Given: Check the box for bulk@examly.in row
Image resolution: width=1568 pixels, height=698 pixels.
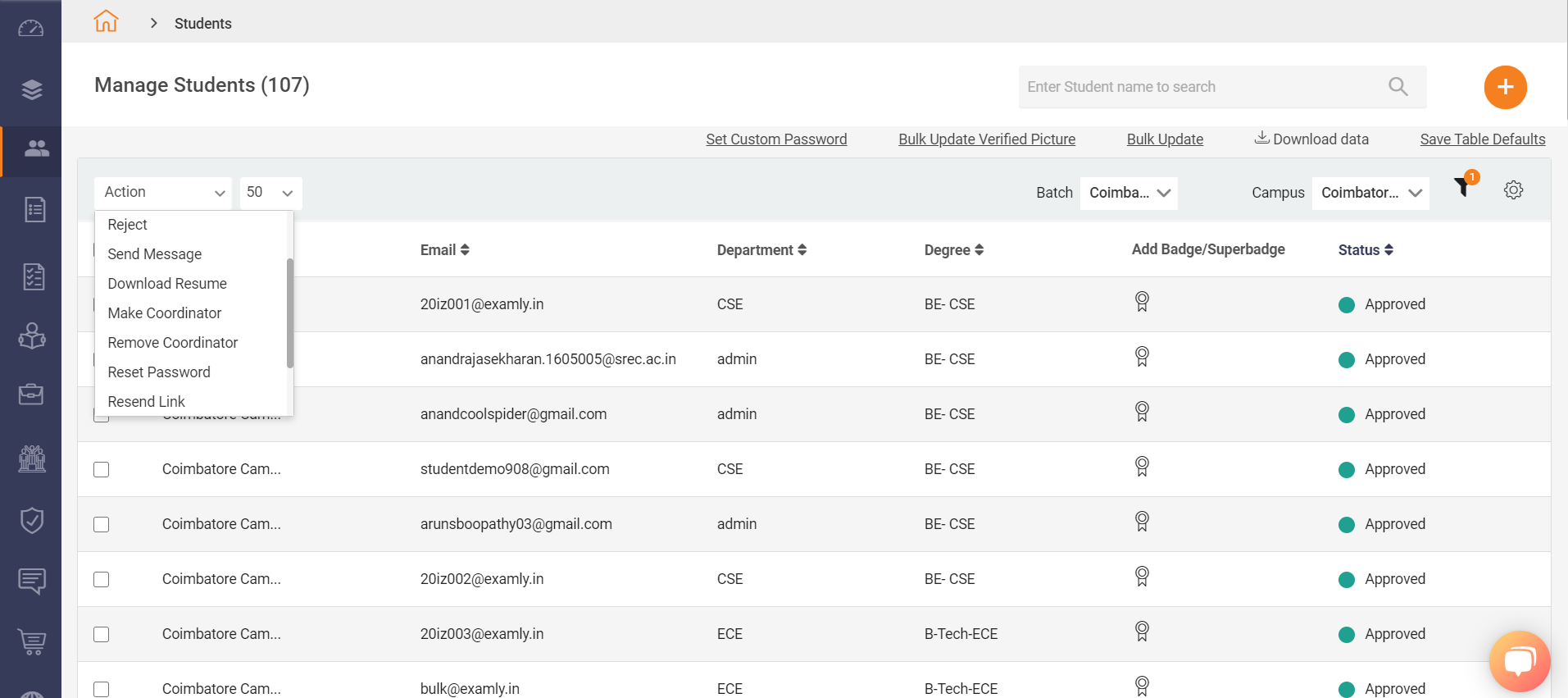Looking at the screenshot, I should [102, 689].
